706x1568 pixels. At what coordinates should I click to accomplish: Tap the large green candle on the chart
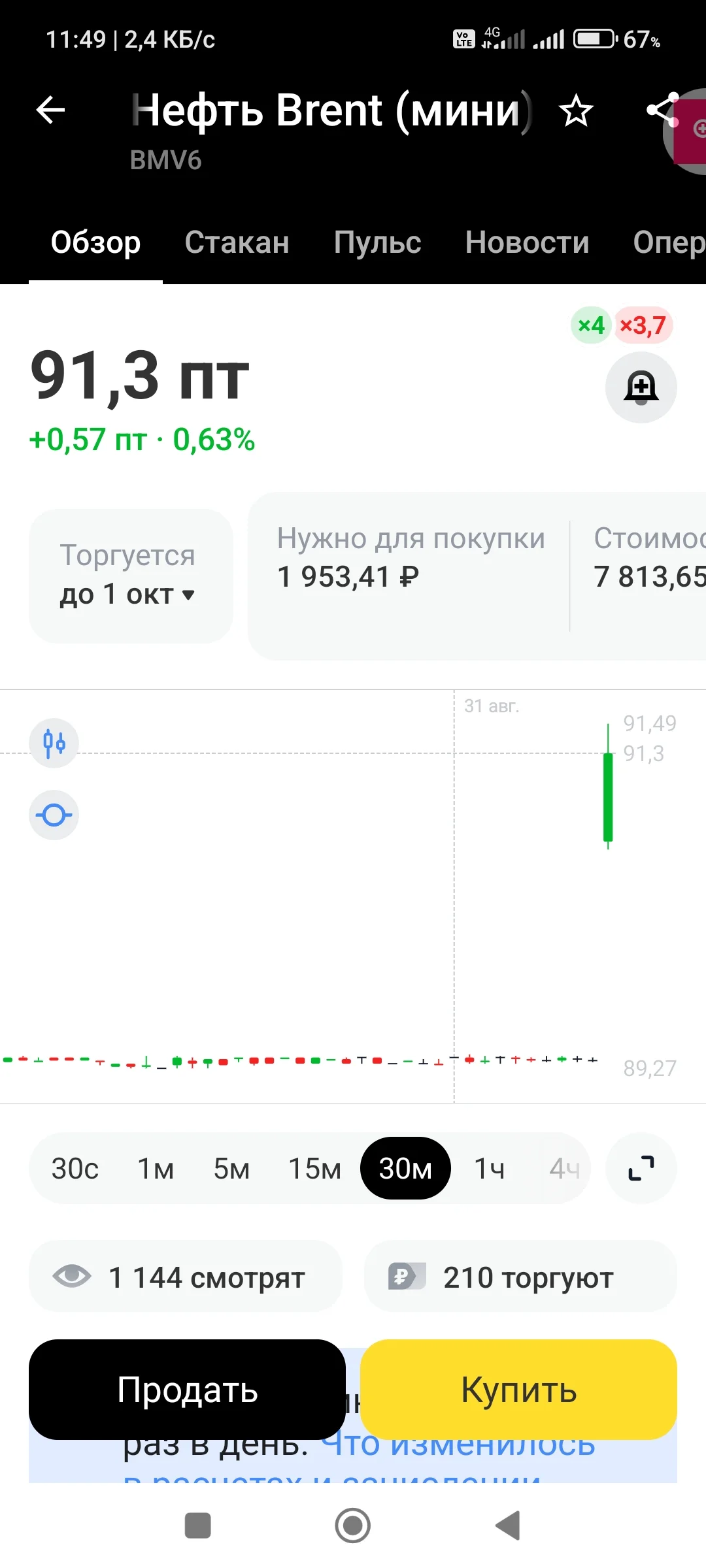608,796
